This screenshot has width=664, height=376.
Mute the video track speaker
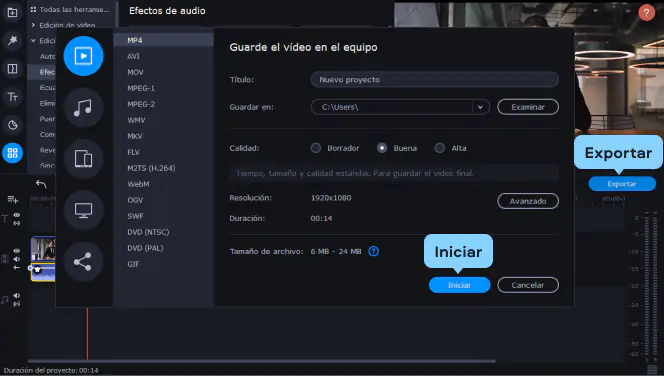[x=17, y=259]
